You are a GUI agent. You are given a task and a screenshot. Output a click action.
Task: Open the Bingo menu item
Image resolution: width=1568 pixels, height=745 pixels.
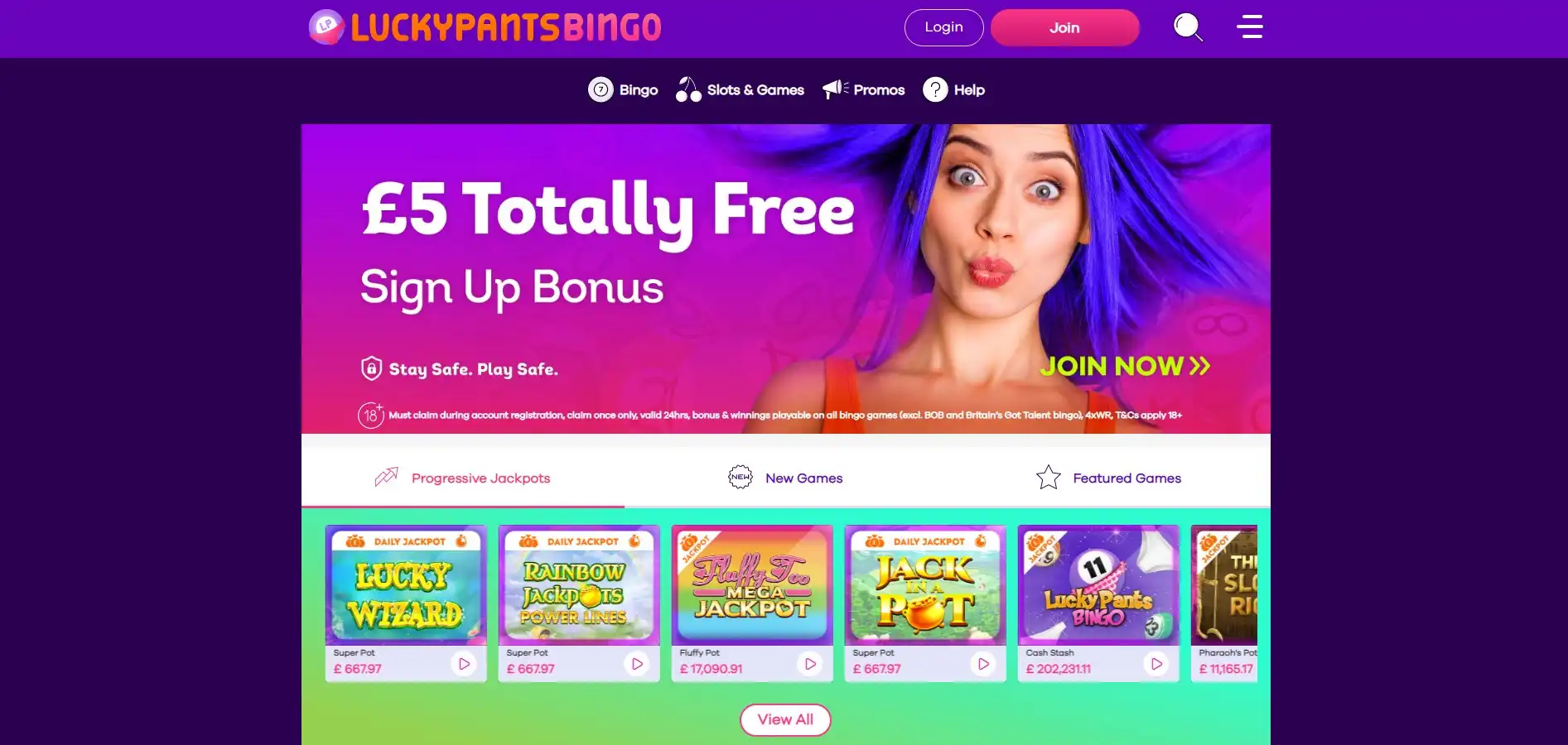pyautogui.click(x=623, y=89)
